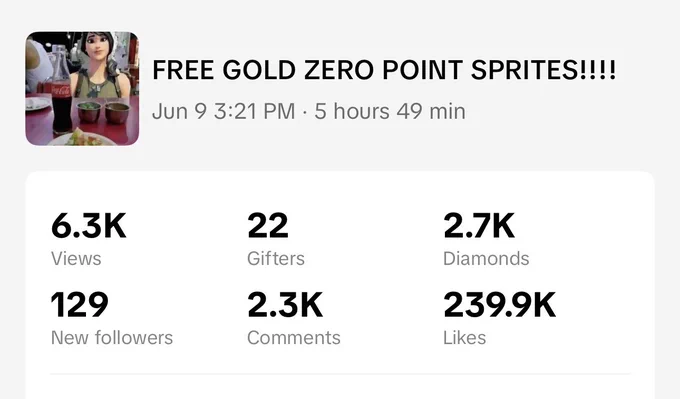Tap the FREE GOLD ZERO POINT SPRITES title
680x399 pixels.
384,70
